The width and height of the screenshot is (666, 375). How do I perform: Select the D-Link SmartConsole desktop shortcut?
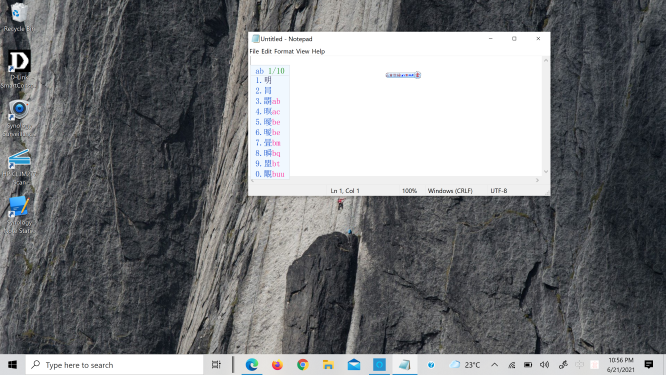pyautogui.click(x=19, y=69)
